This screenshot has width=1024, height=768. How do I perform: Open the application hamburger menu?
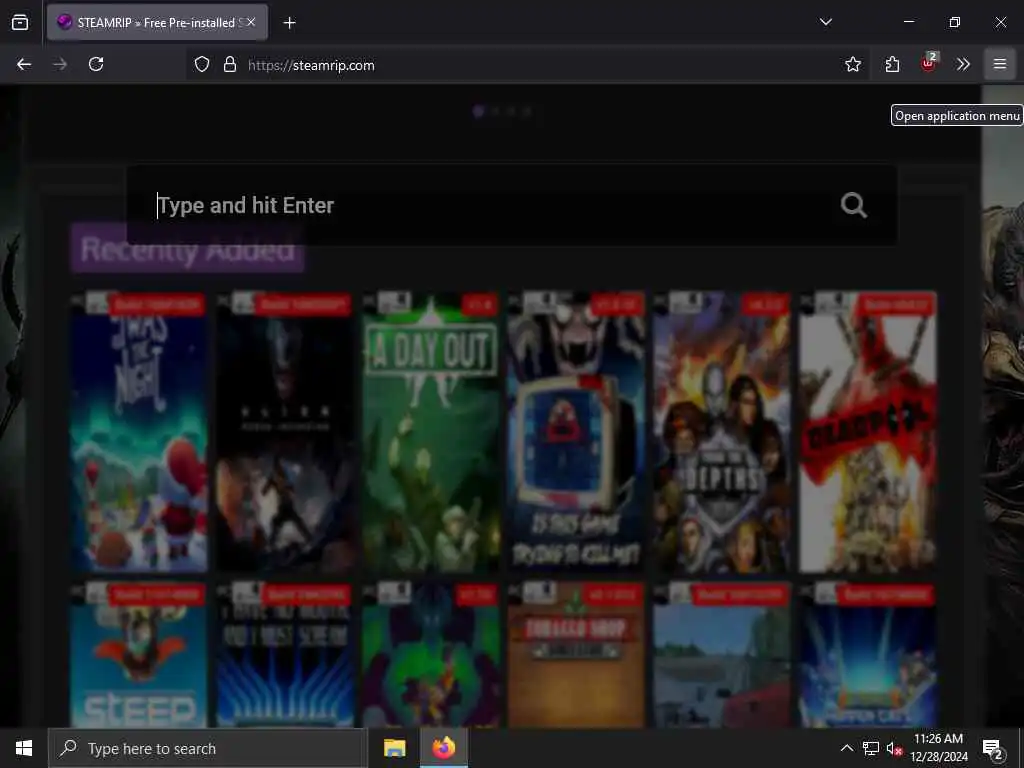click(999, 64)
